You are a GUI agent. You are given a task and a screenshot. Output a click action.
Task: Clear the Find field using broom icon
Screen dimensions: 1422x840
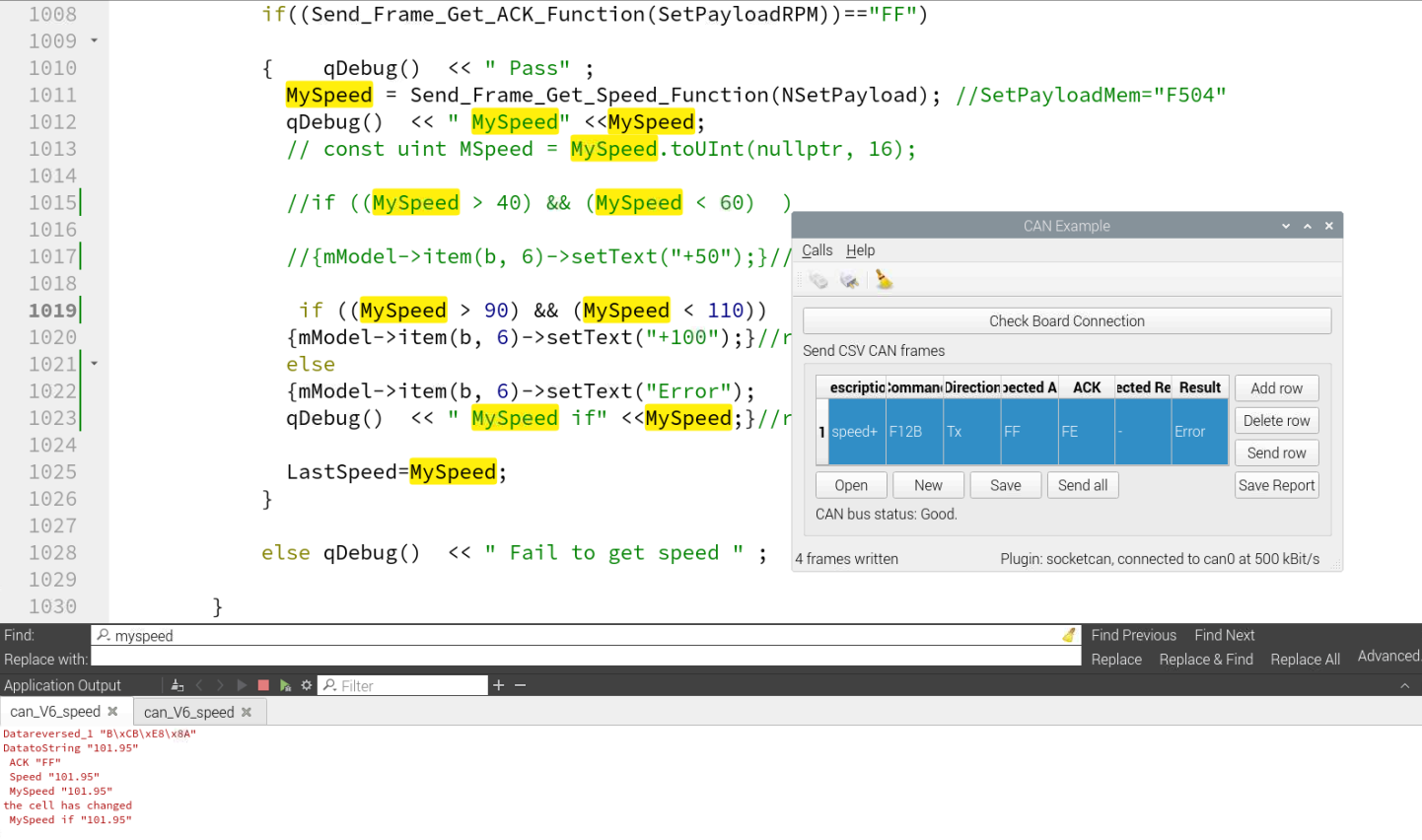click(1068, 636)
